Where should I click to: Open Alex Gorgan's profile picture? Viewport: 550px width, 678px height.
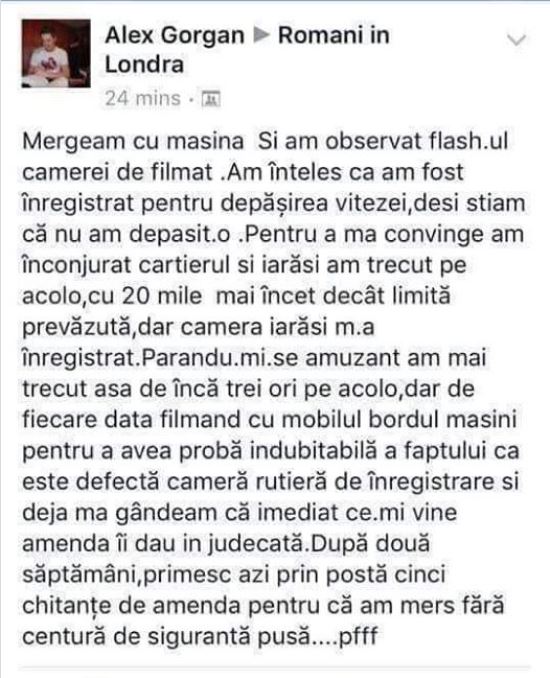tap(56, 53)
